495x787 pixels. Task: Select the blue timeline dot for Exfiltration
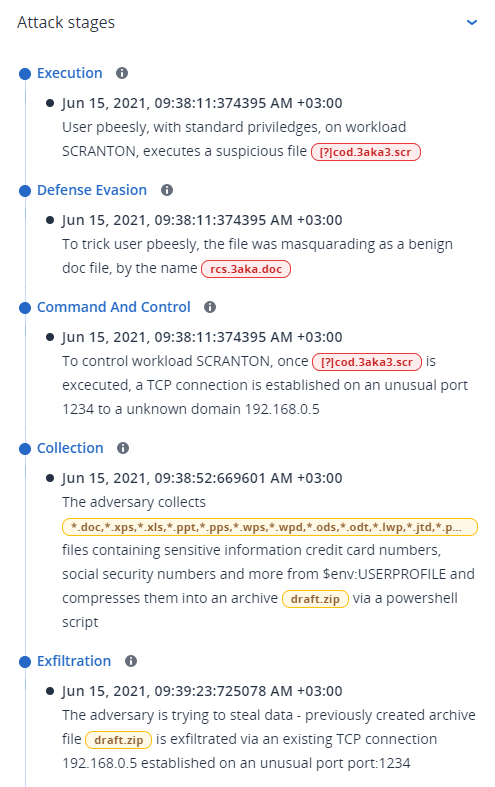pos(25,662)
